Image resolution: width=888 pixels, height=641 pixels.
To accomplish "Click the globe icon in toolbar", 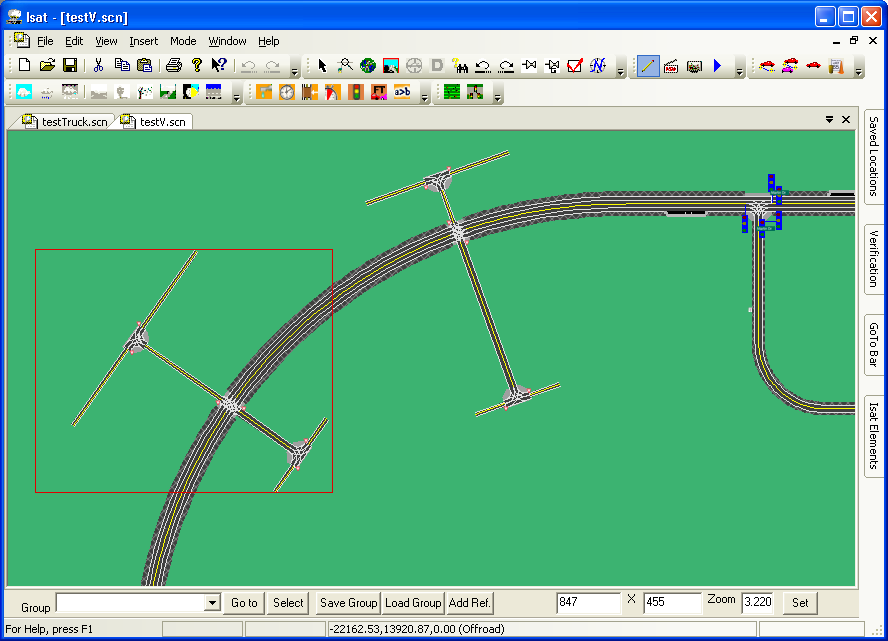I will coord(367,66).
